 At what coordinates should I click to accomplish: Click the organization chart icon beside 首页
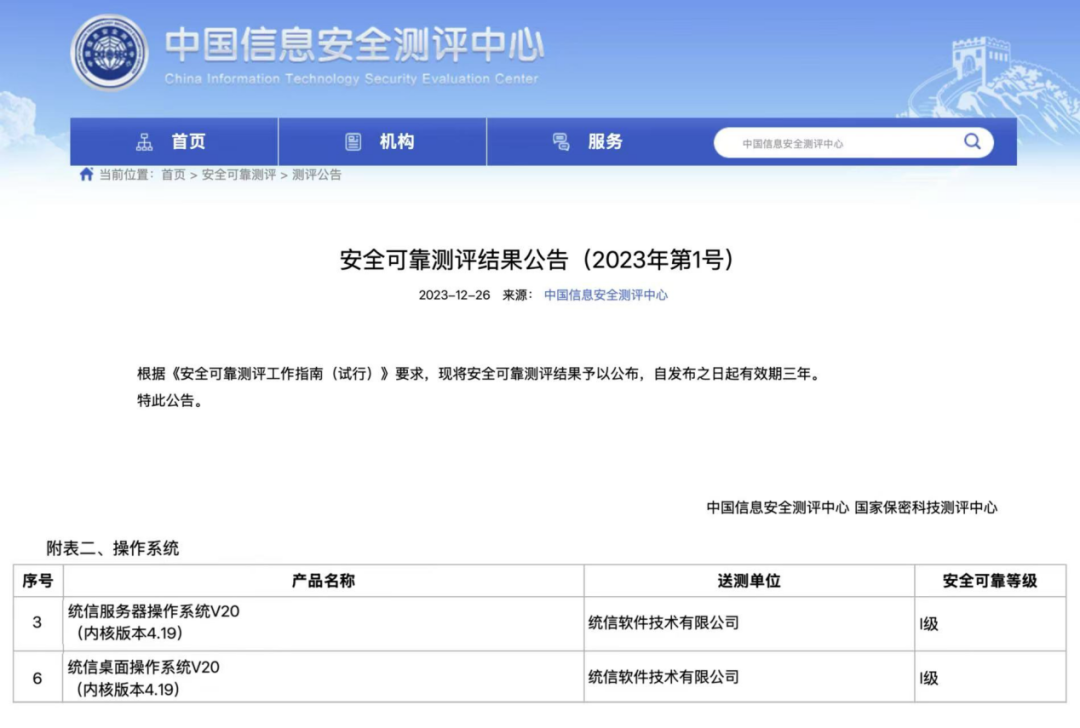point(144,142)
